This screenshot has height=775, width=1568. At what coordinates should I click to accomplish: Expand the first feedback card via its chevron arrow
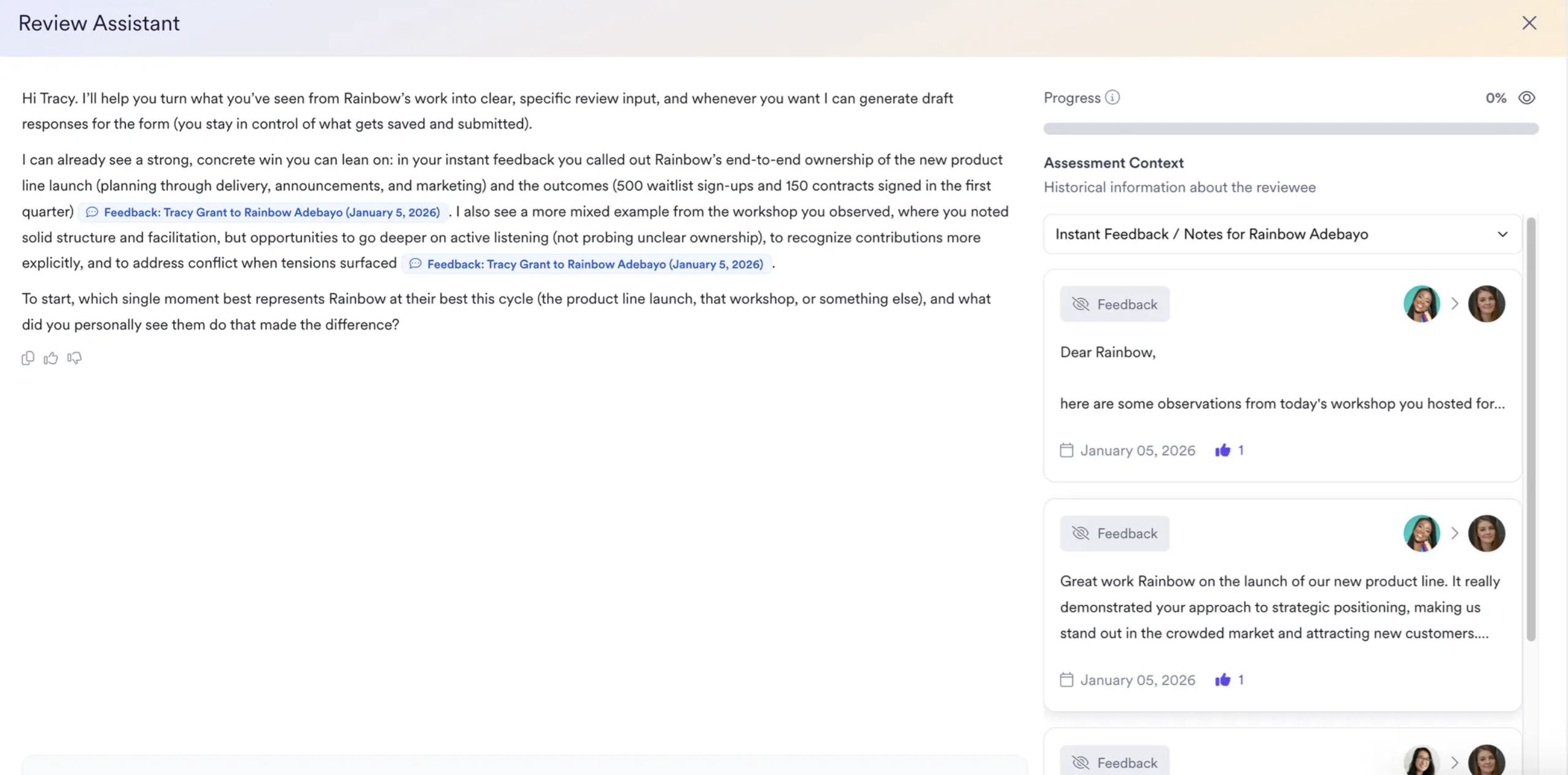(1454, 303)
